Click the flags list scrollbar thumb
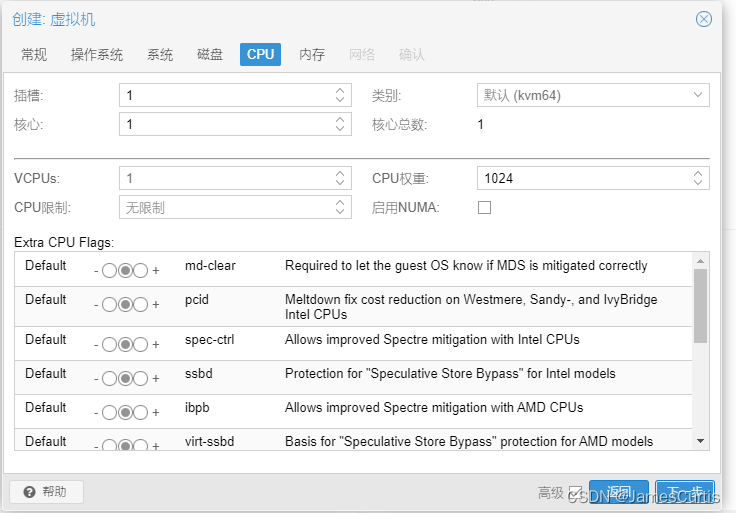Screen dimensions: 736x513 coord(700,306)
